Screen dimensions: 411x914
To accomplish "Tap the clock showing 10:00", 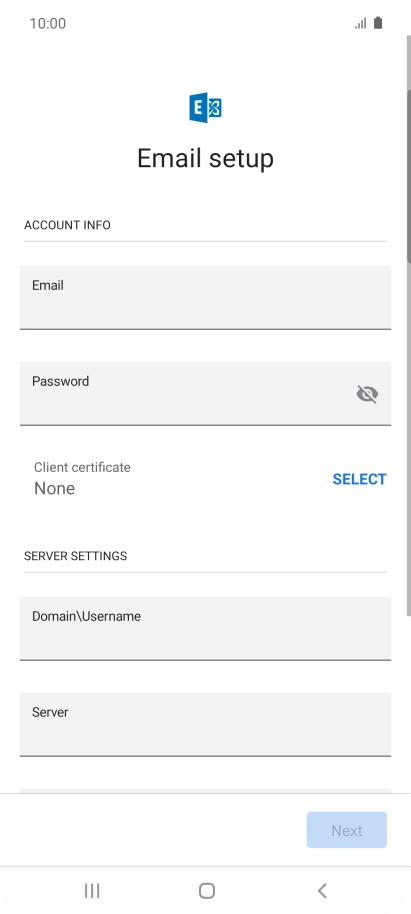I will tap(48, 23).
